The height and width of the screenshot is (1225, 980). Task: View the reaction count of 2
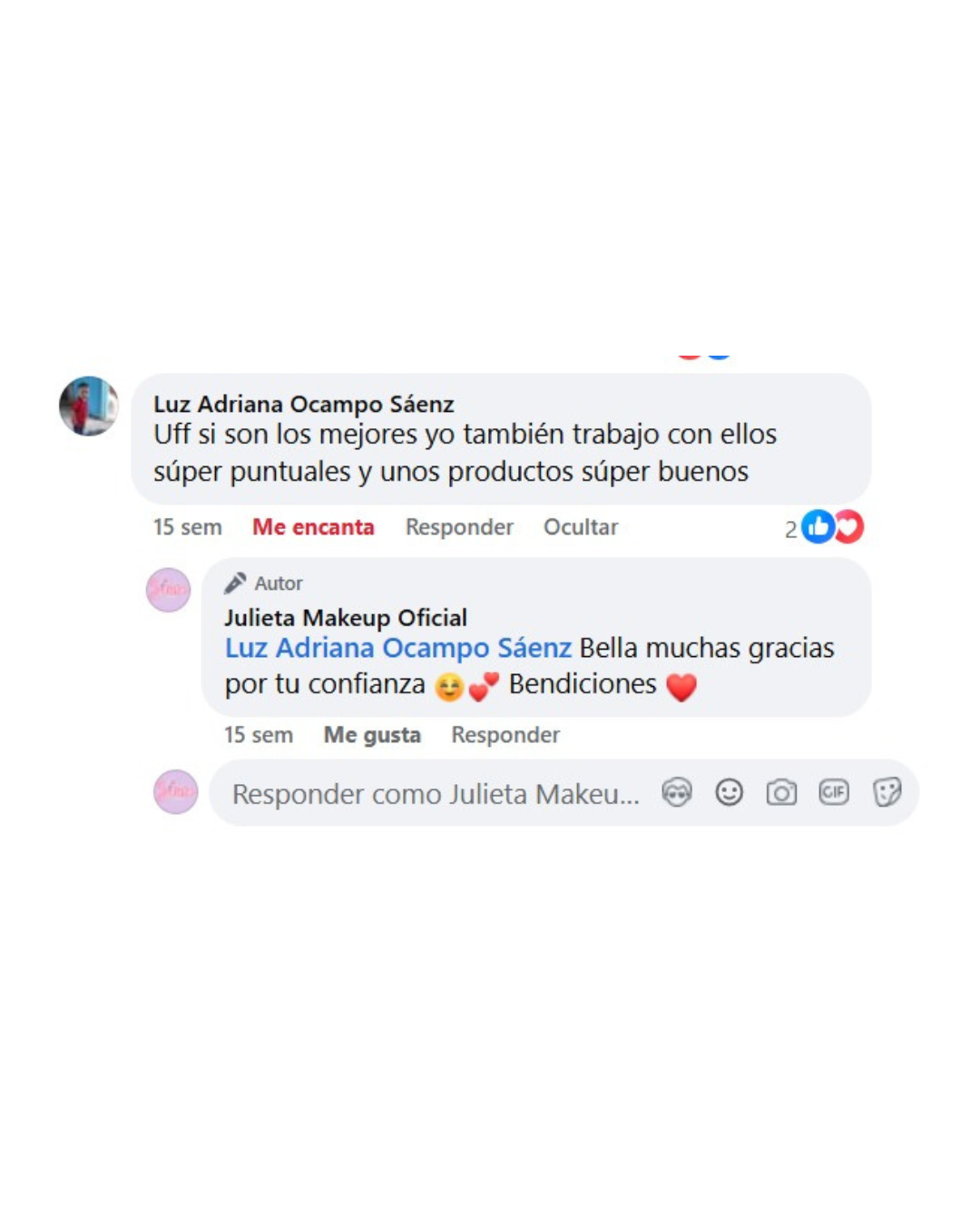tap(790, 529)
